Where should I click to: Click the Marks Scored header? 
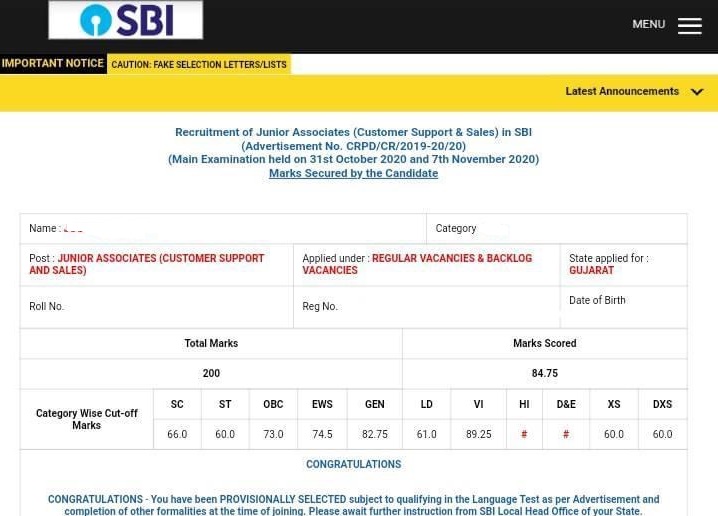tap(544, 343)
